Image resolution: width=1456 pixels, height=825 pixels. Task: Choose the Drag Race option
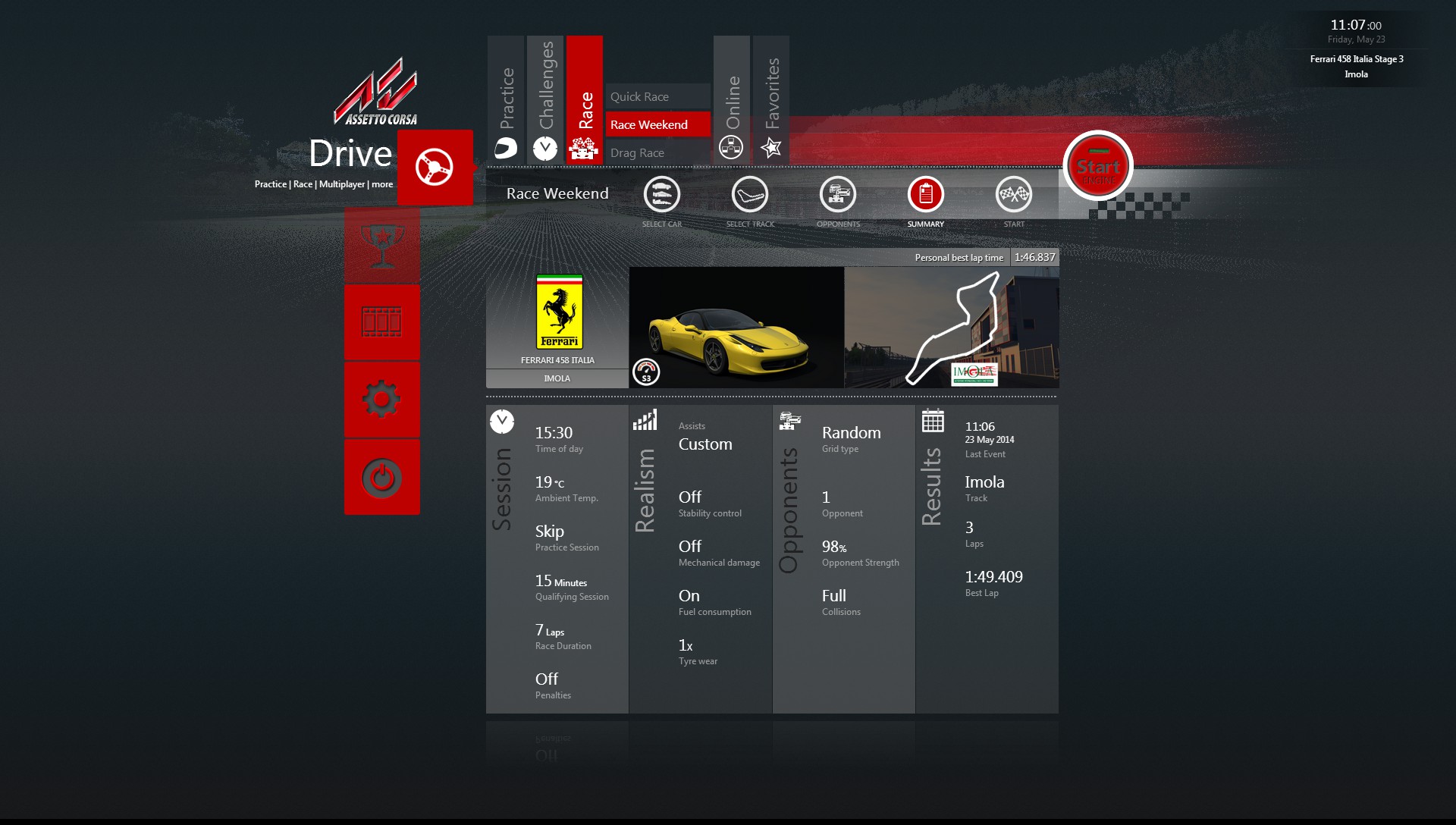[x=657, y=152]
